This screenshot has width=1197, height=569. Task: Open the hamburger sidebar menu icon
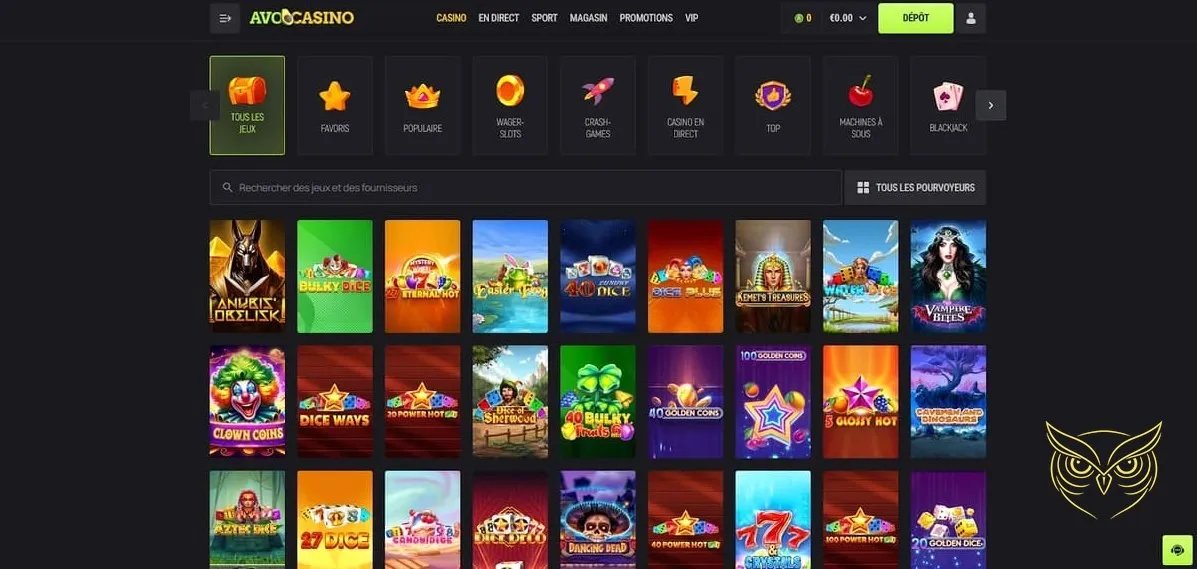tap(224, 18)
